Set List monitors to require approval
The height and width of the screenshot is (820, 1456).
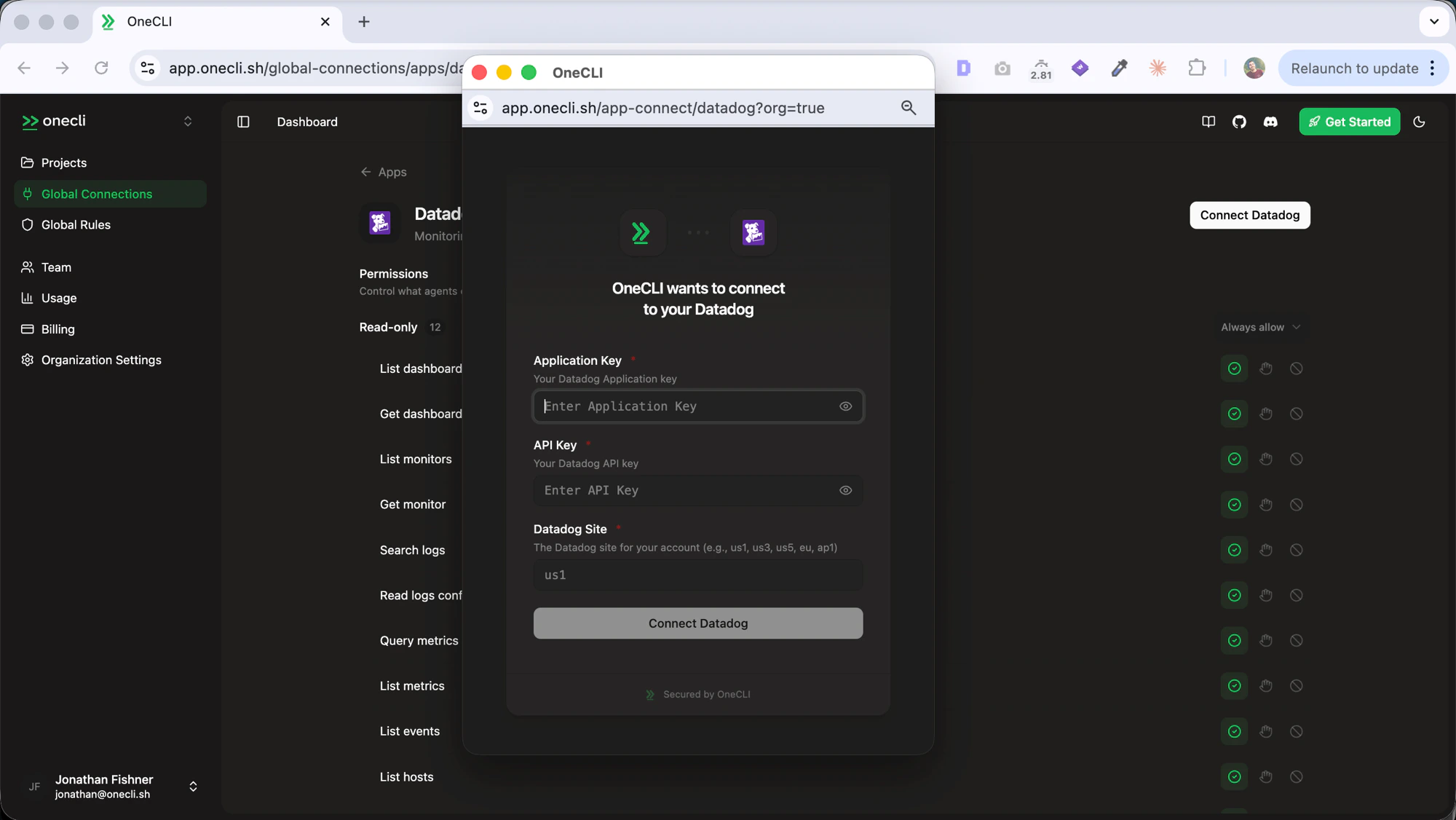point(1266,459)
